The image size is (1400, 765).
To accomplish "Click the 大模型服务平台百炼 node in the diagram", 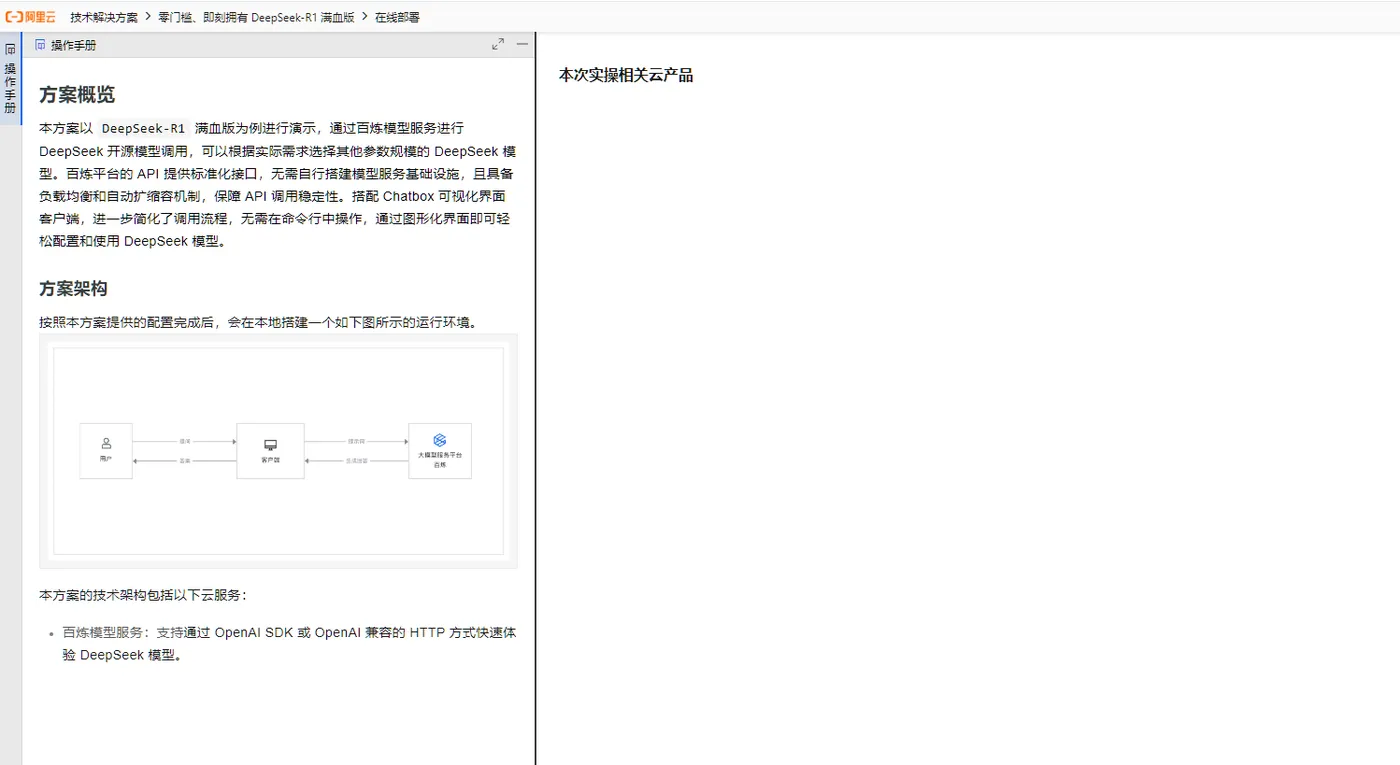I will (x=440, y=451).
